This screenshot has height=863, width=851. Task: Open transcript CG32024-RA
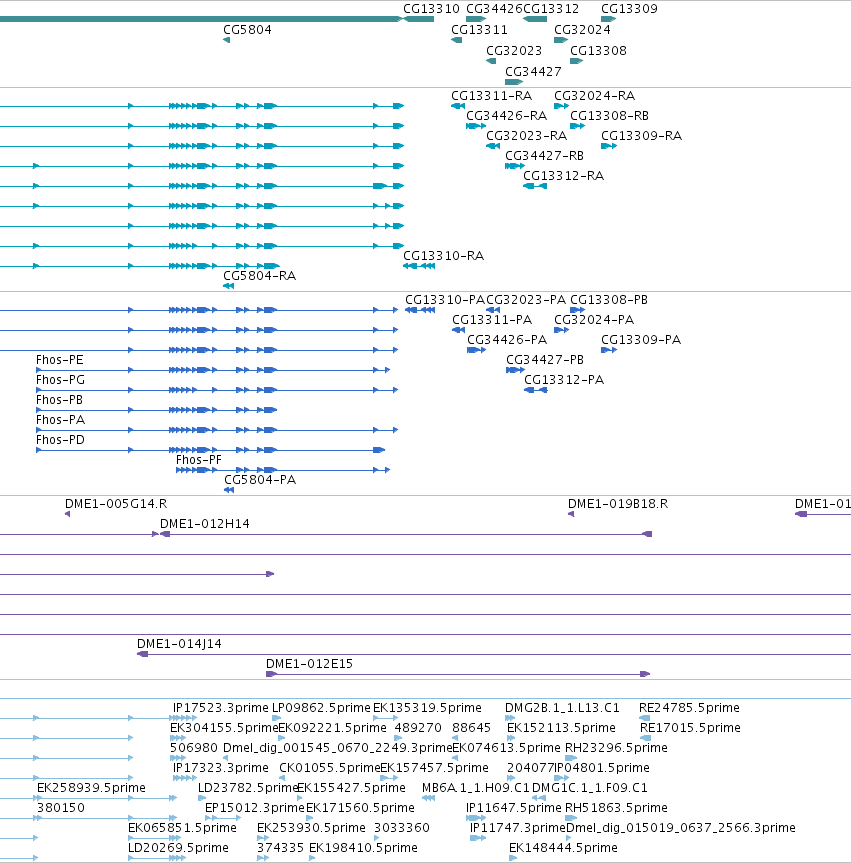click(594, 96)
